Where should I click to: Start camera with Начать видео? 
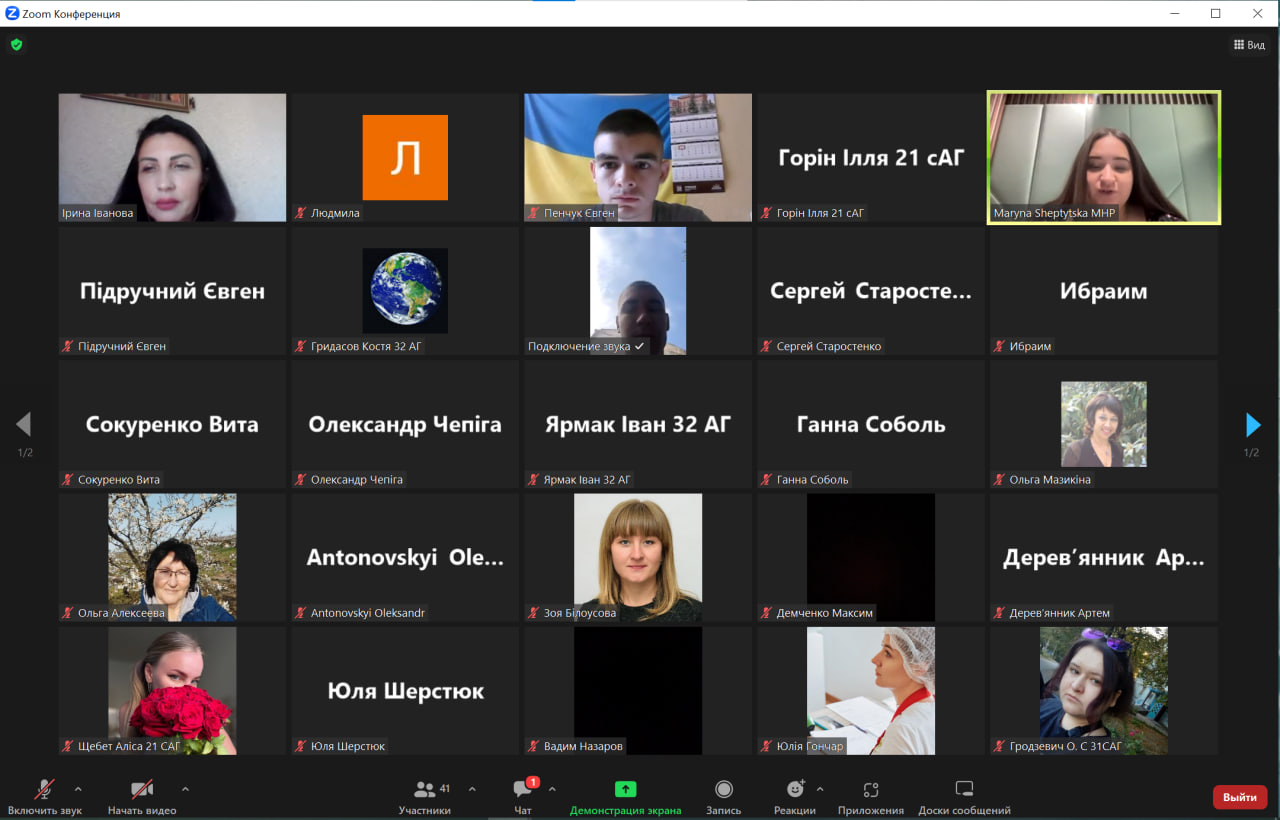coord(142,797)
